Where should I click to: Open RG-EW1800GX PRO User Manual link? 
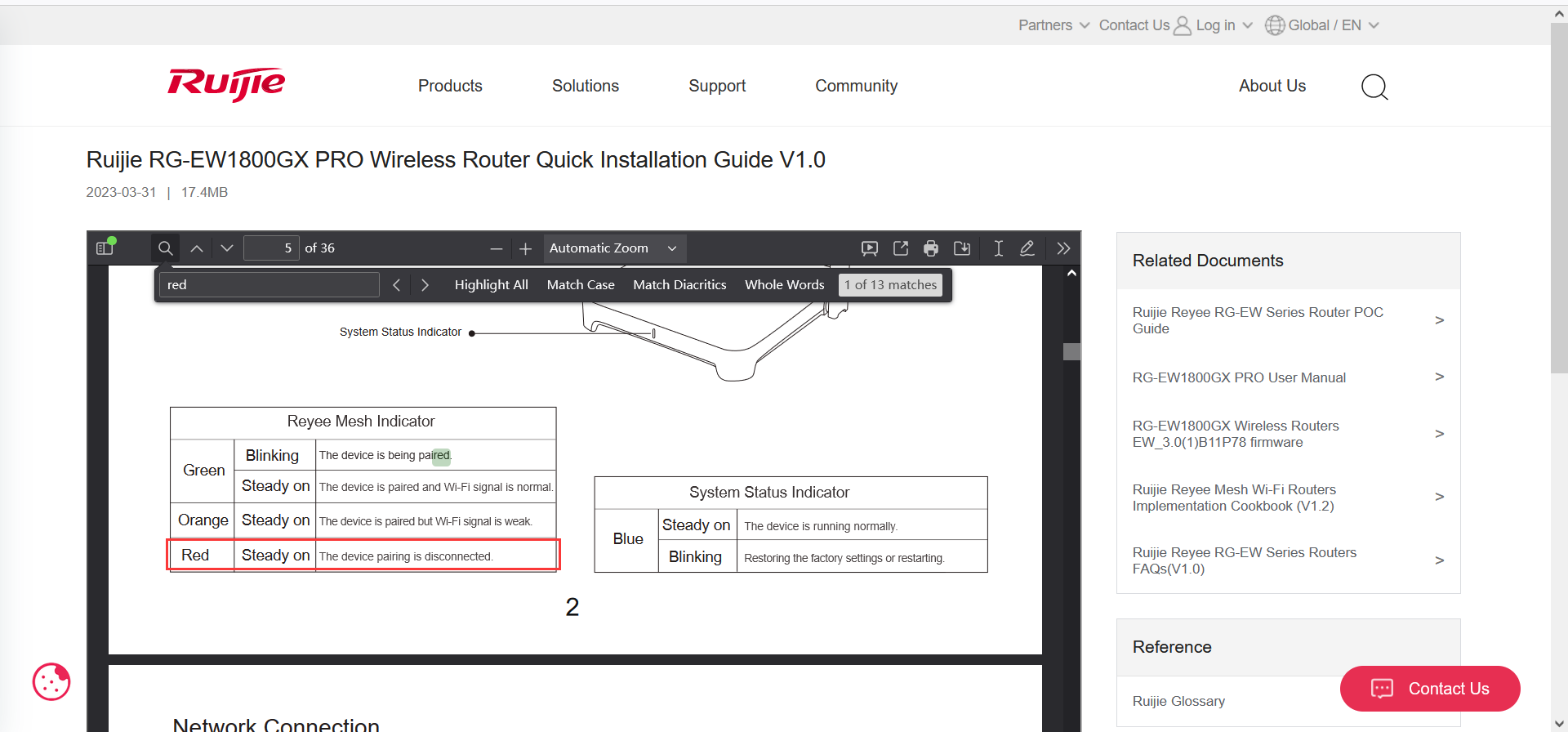[x=1239, y=377]
